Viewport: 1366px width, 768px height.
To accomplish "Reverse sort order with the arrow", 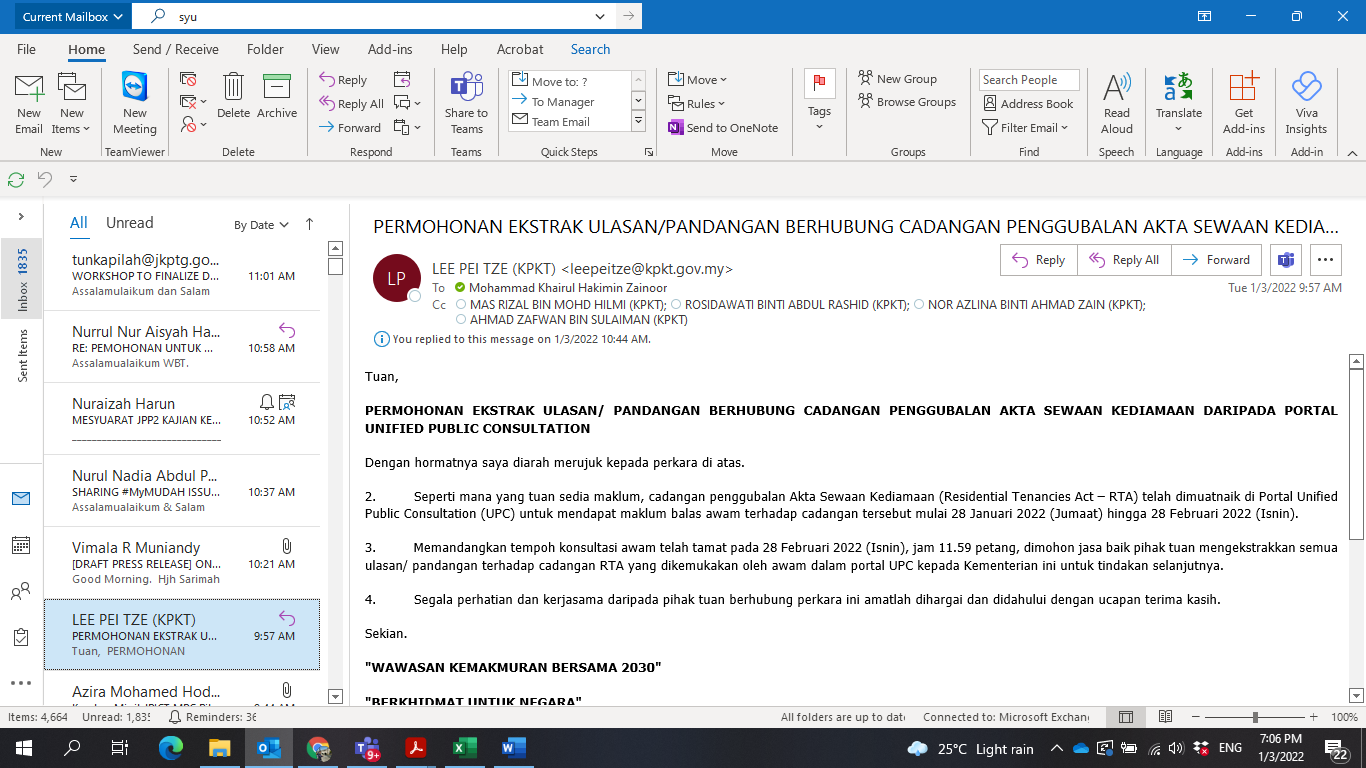I will click(309, 225).
